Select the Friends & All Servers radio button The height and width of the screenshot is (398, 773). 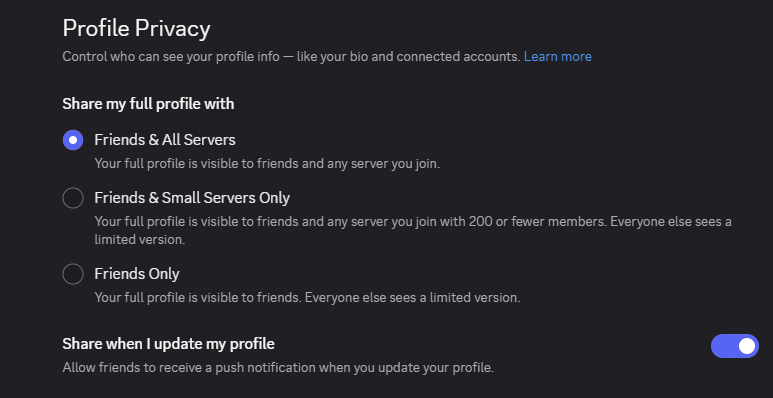point(73,140)
